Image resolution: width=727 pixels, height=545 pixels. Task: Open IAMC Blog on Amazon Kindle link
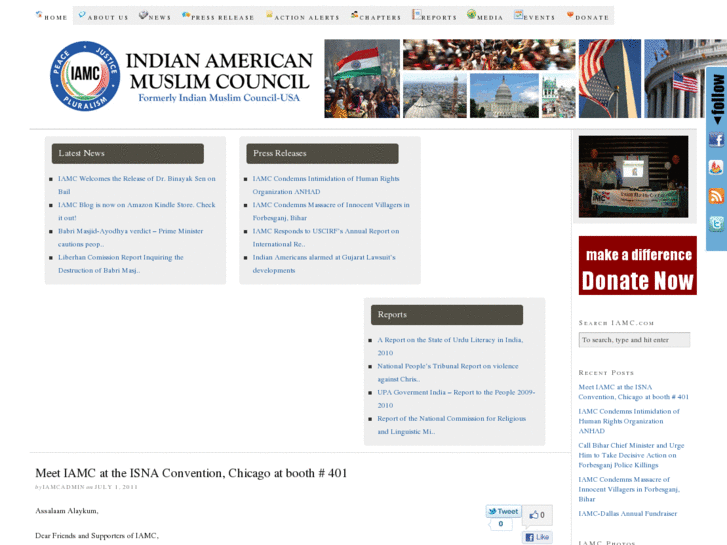137,211
